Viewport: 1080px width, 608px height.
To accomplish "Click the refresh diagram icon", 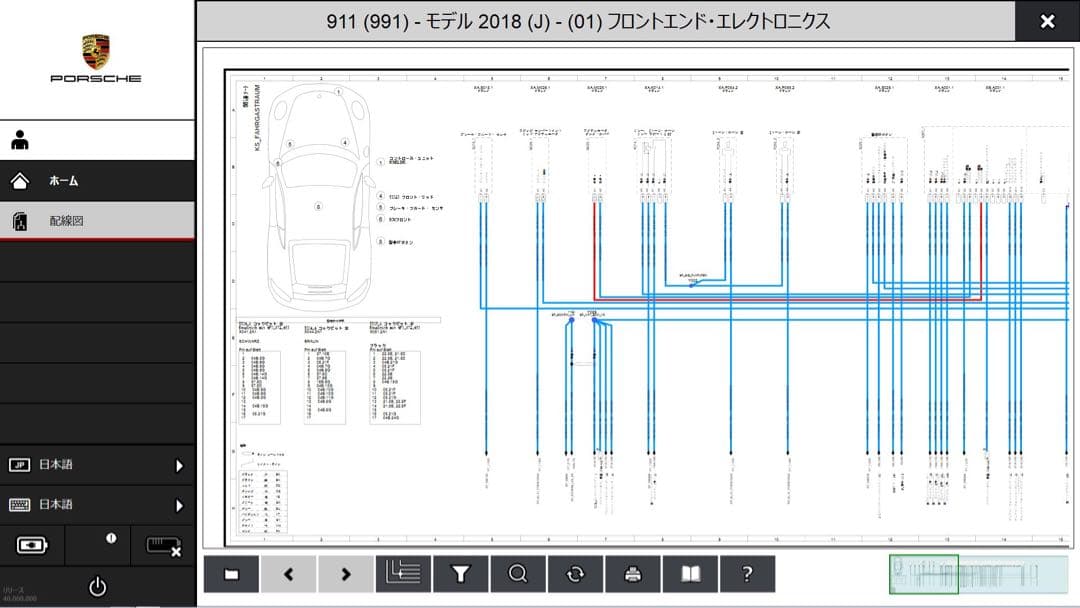I will (x=575, y=573).
